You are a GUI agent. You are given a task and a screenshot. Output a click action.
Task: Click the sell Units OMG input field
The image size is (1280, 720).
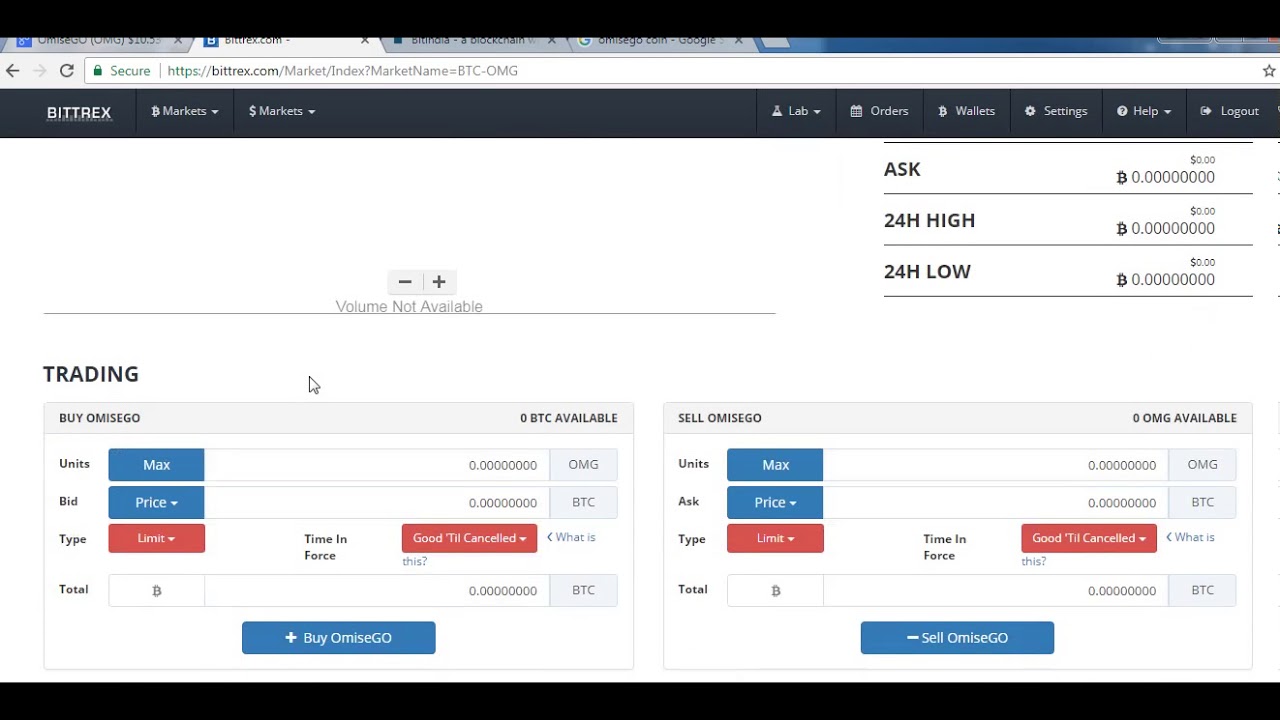point(996,465)
